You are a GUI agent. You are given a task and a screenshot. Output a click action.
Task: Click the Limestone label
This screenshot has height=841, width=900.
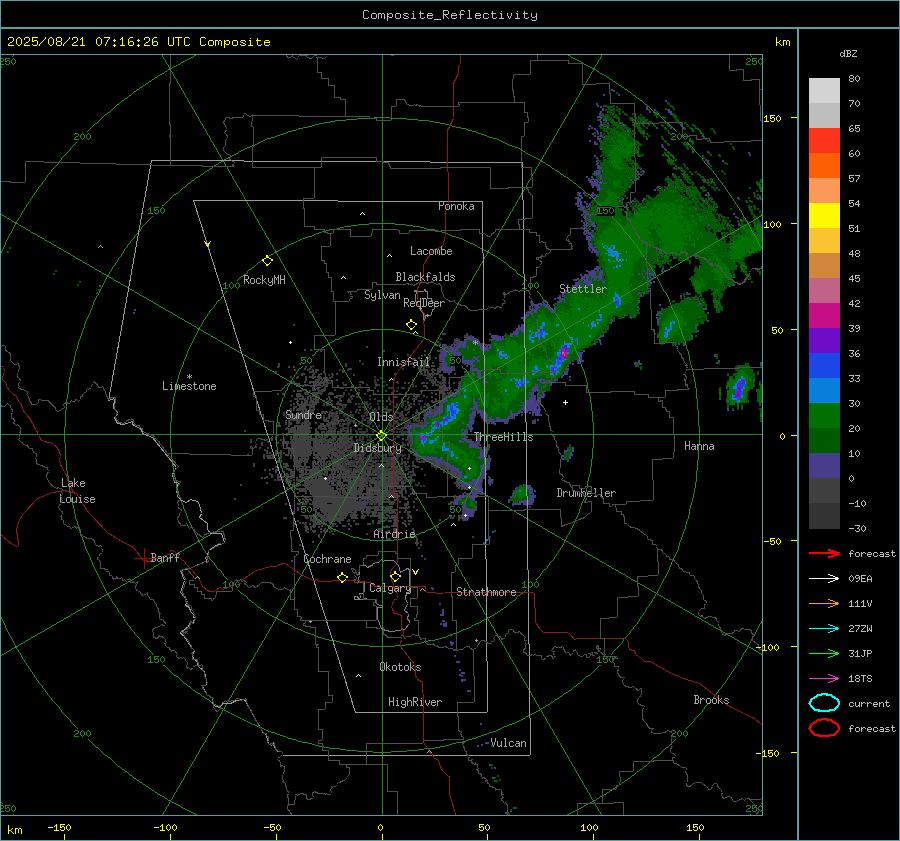(x=189, y=386)
